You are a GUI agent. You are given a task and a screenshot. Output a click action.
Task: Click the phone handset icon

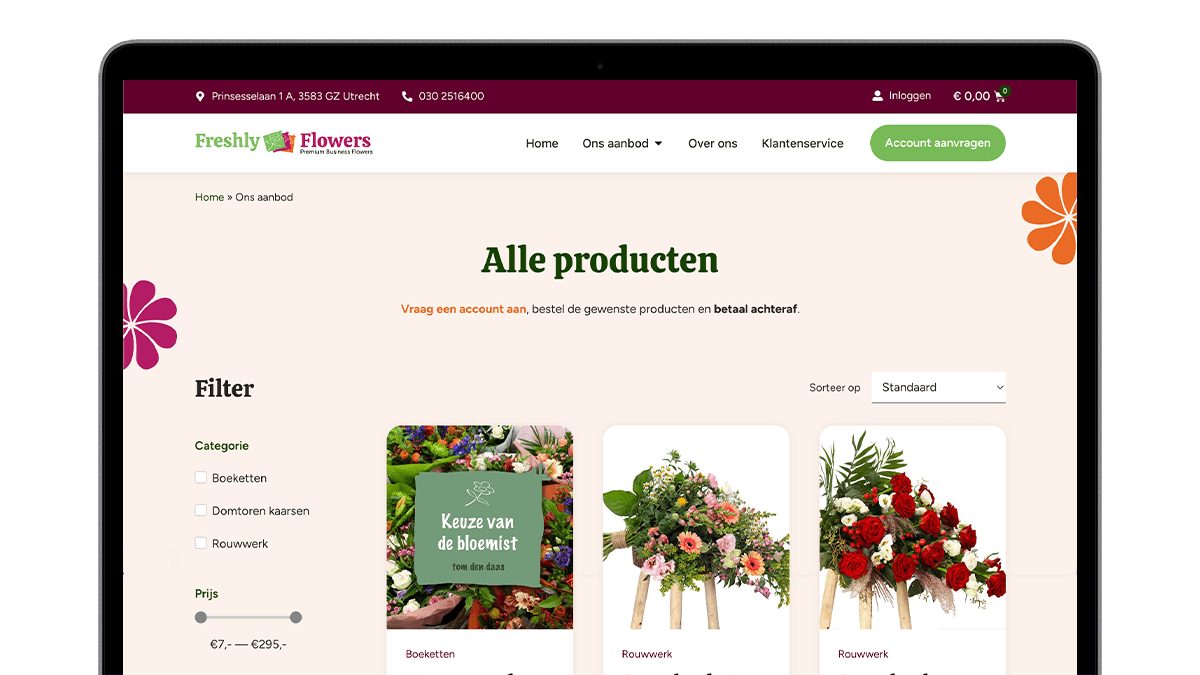tap(407, 97)
